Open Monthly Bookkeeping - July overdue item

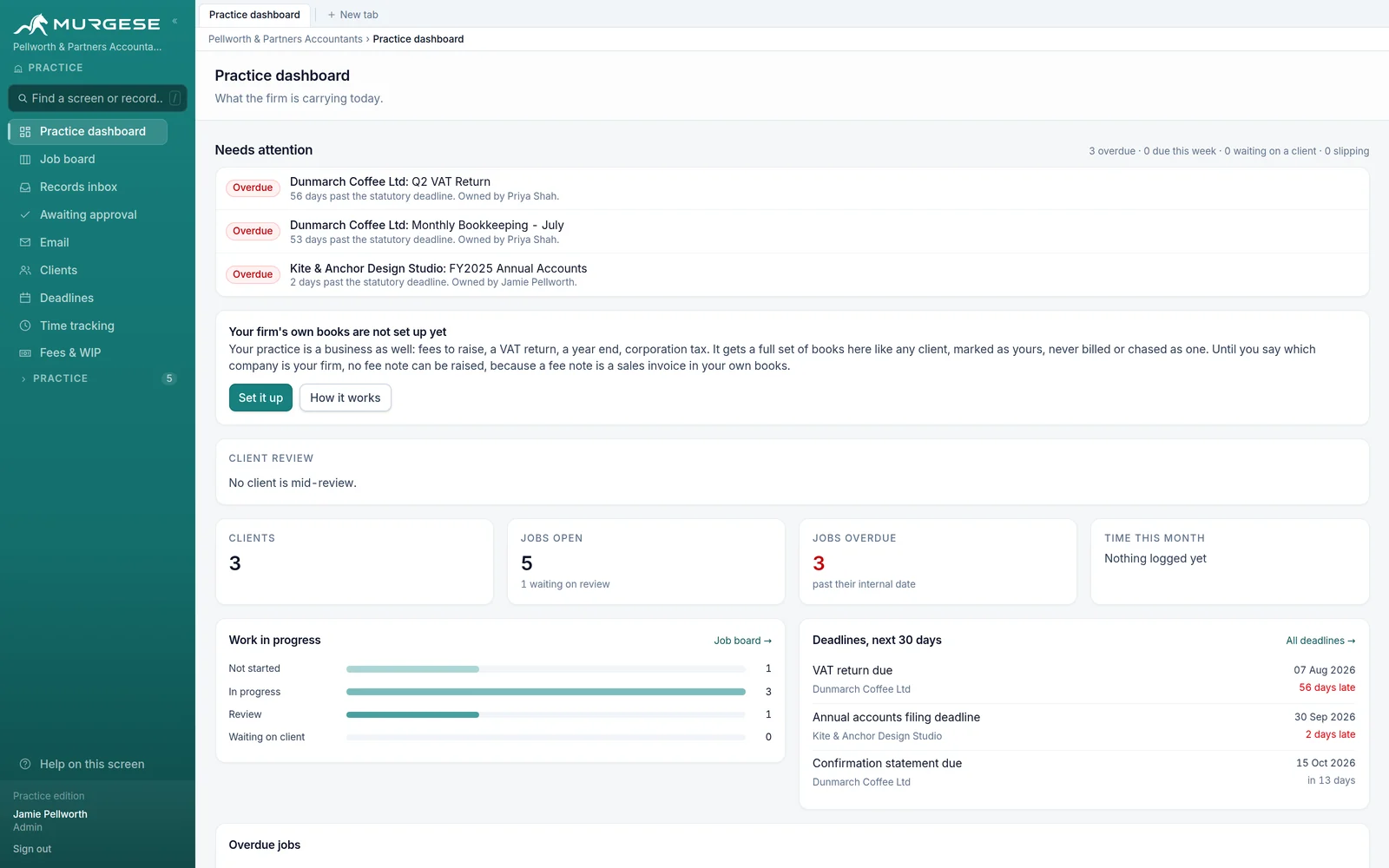point(793,232)
